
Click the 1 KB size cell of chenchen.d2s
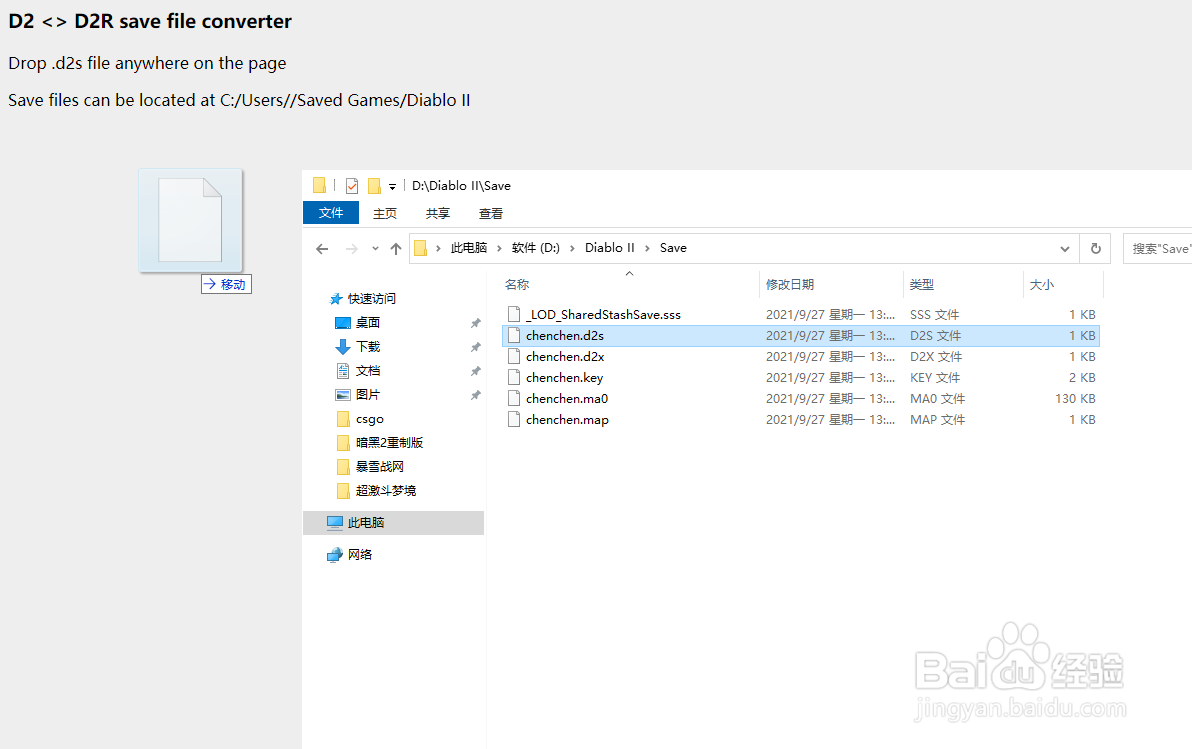(1082, 335)
